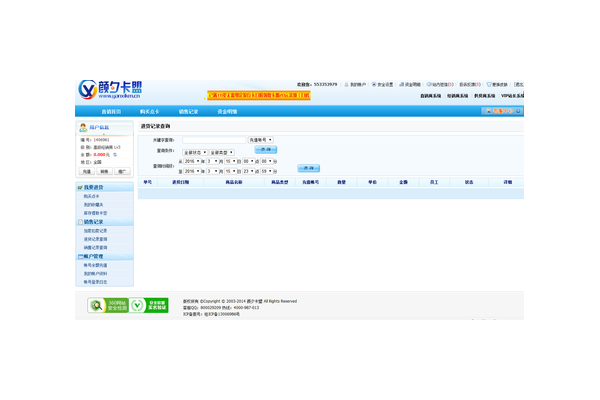Click the 更换皮肤 shirt icon
The height and width of the screenshot is (400, 600).
click(x=489, y=85)
